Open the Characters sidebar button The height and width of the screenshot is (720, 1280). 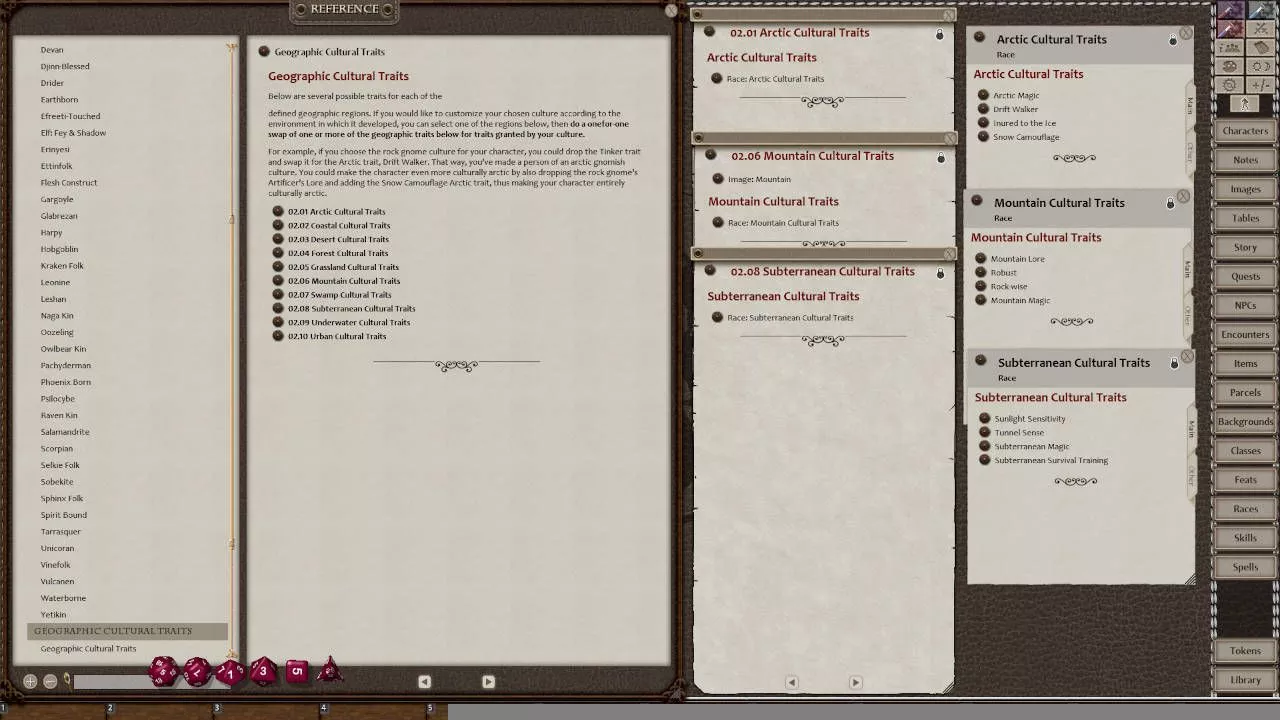coord(1245,131)
